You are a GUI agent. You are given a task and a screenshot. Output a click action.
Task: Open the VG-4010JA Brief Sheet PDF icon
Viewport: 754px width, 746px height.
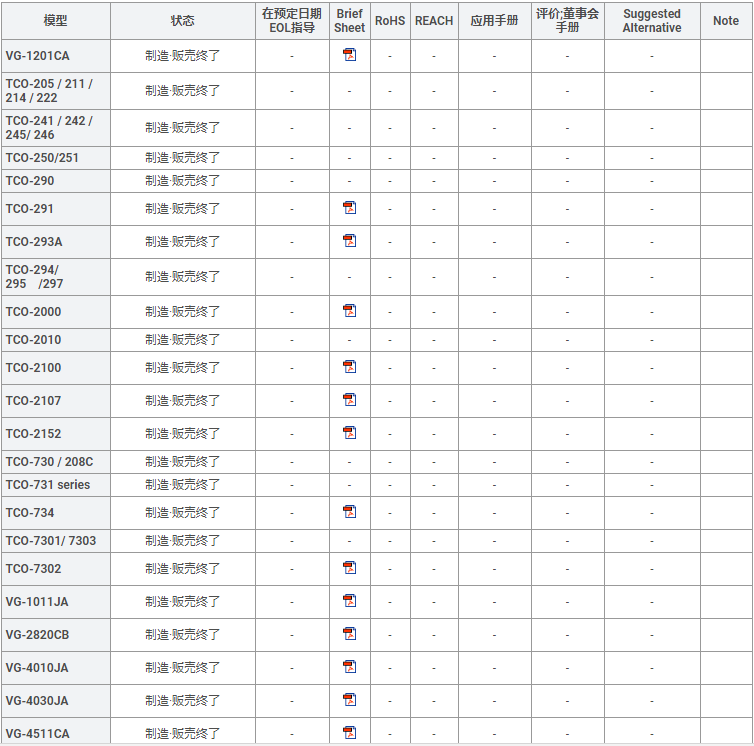click(349, 667)
